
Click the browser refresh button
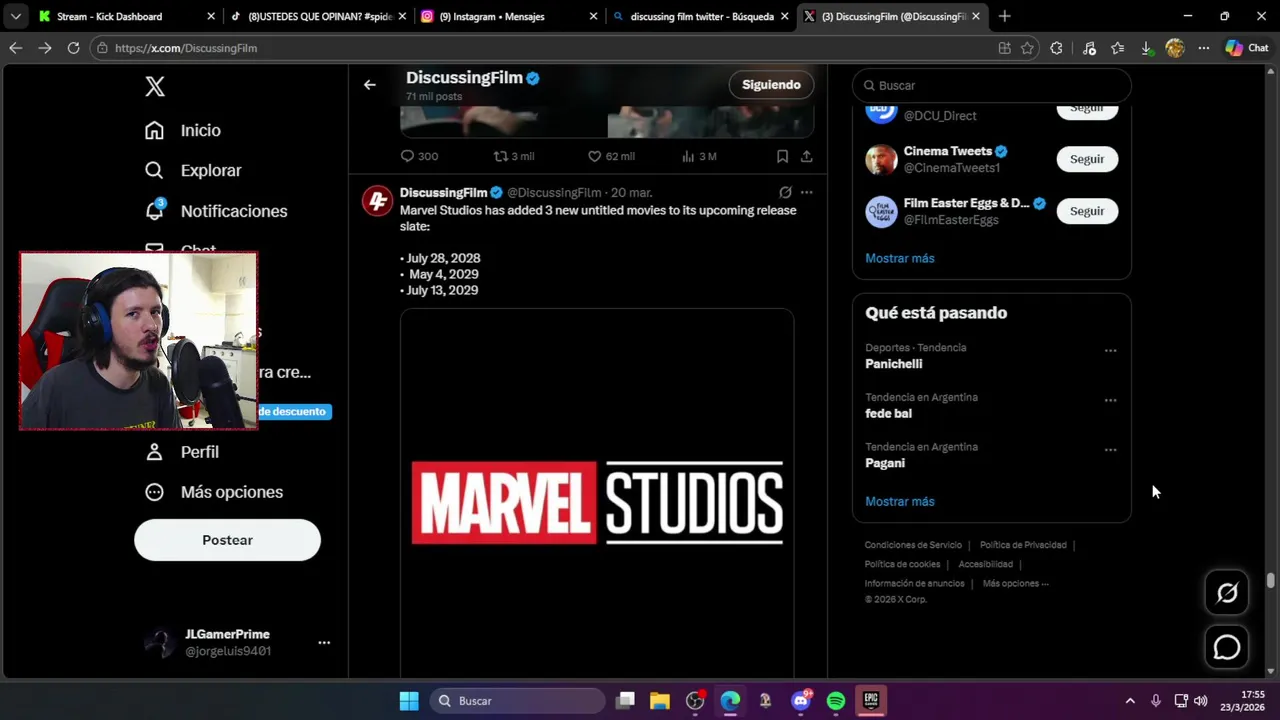coord(73,48)
